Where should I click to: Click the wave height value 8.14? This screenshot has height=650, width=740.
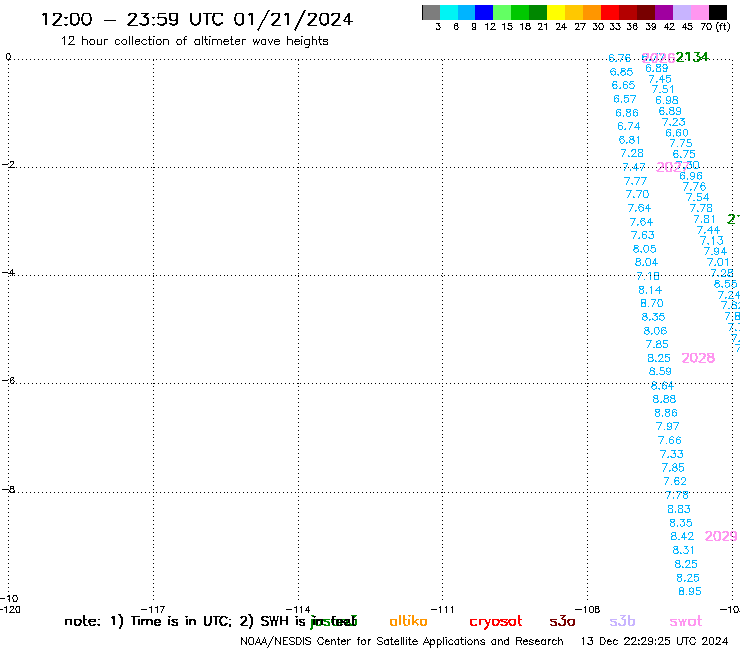pyautogui.click(x=650, y=290)
